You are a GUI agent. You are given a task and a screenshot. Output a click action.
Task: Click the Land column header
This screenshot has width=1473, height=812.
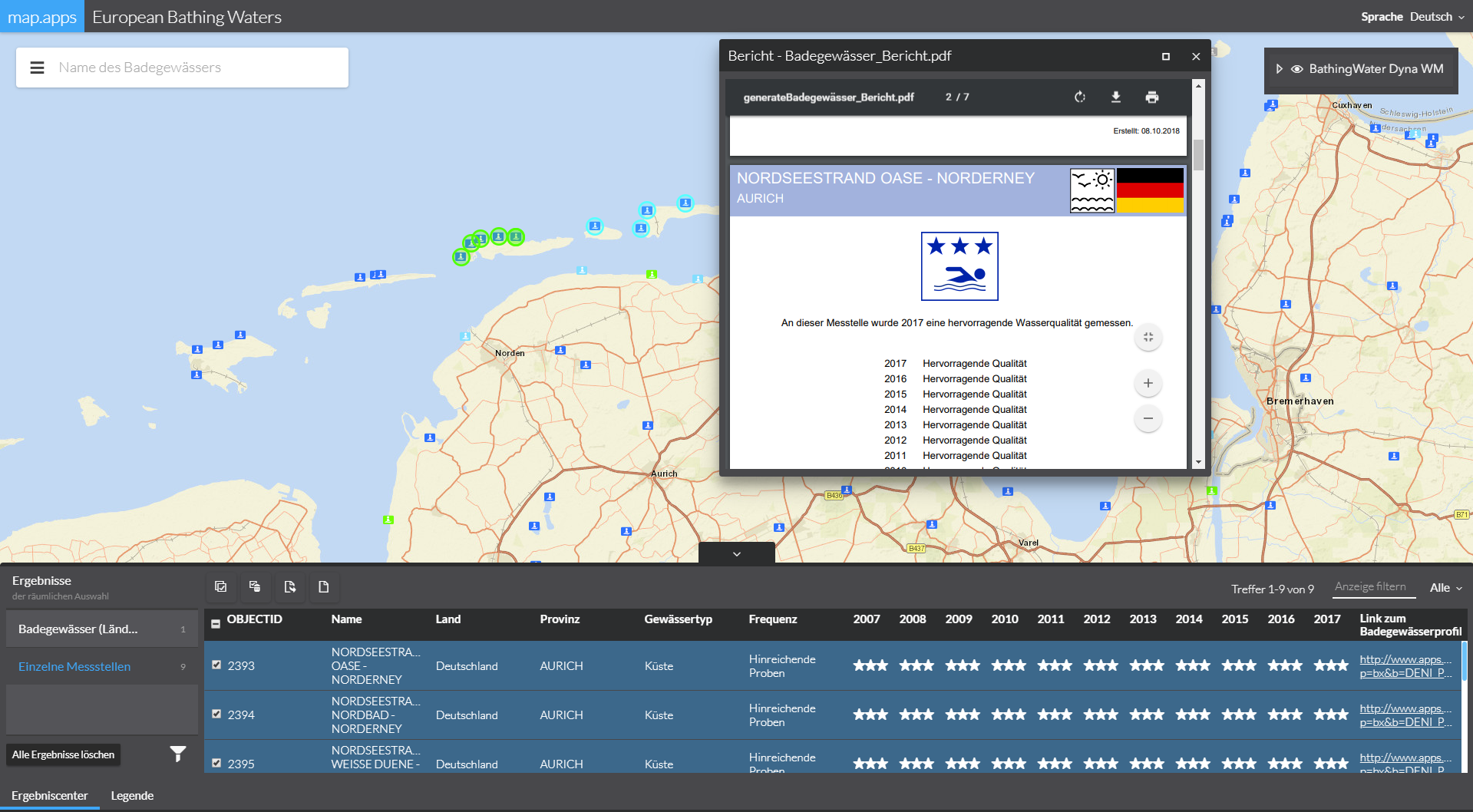coord(448,619)
